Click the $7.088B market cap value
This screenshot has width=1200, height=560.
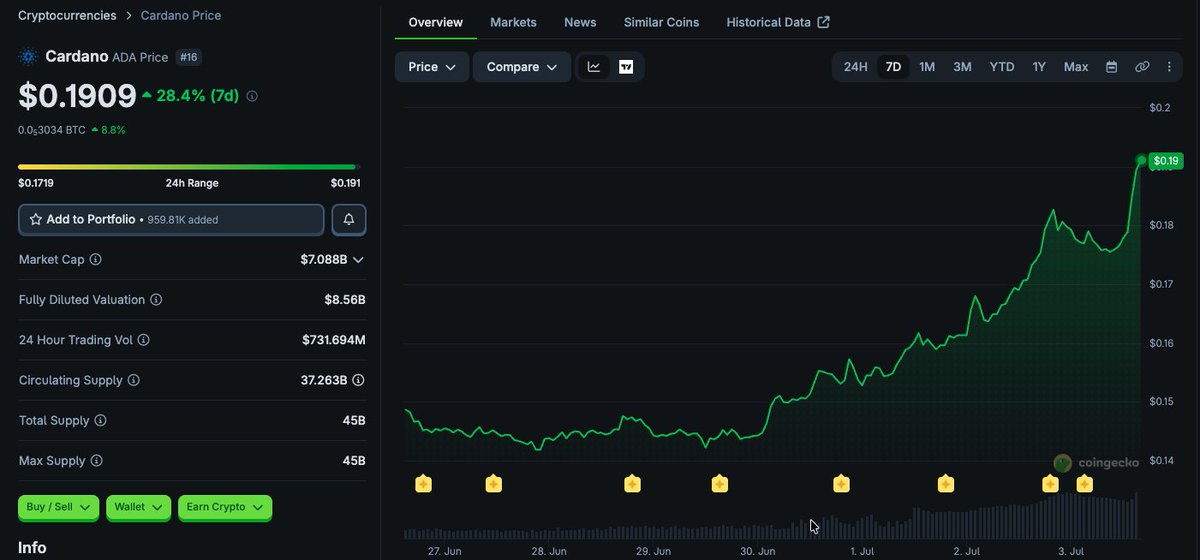tap(324, 260)
